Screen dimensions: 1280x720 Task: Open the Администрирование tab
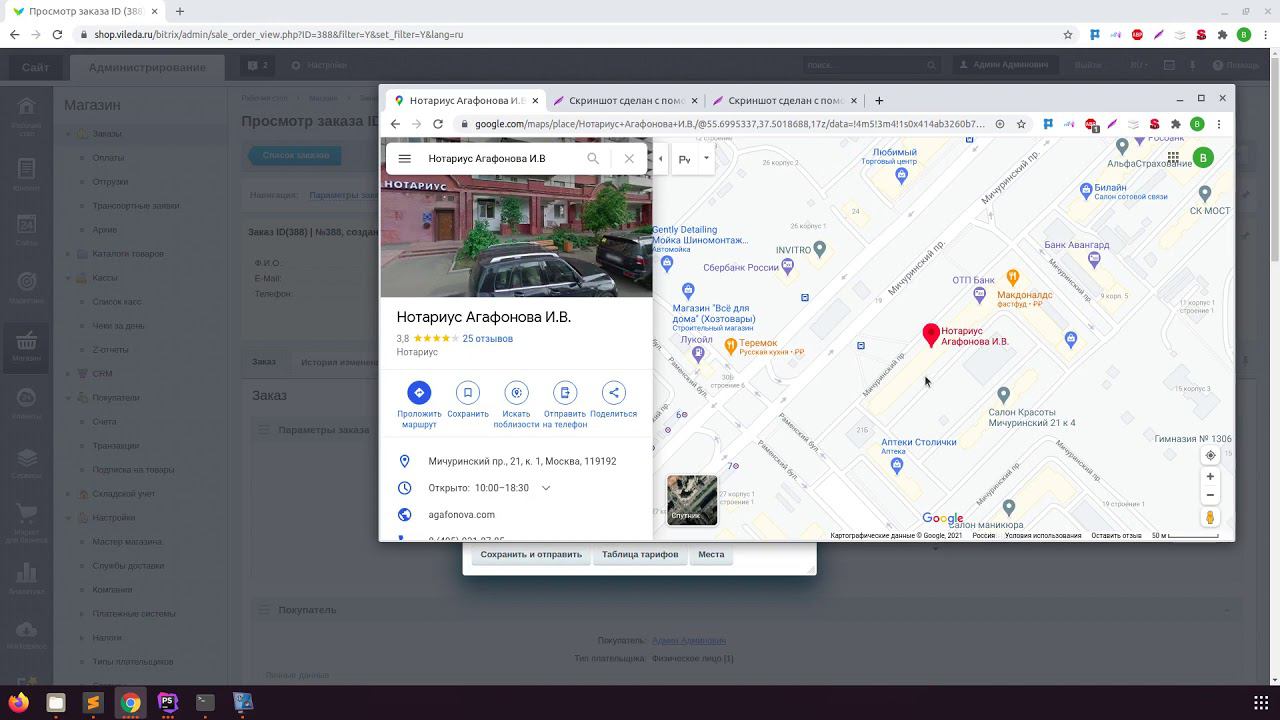pos(147,67)
